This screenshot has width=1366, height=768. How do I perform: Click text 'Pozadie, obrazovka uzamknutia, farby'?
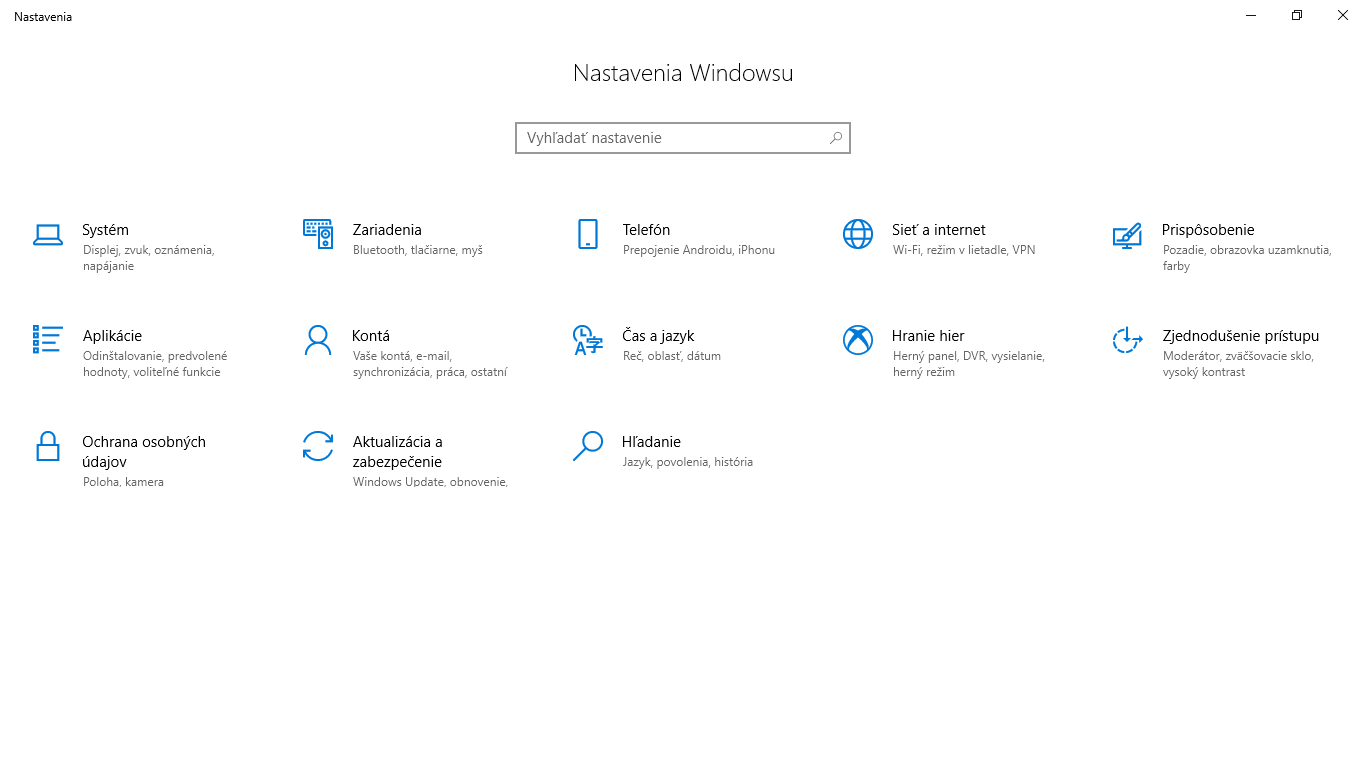[x=1247, y=258]
